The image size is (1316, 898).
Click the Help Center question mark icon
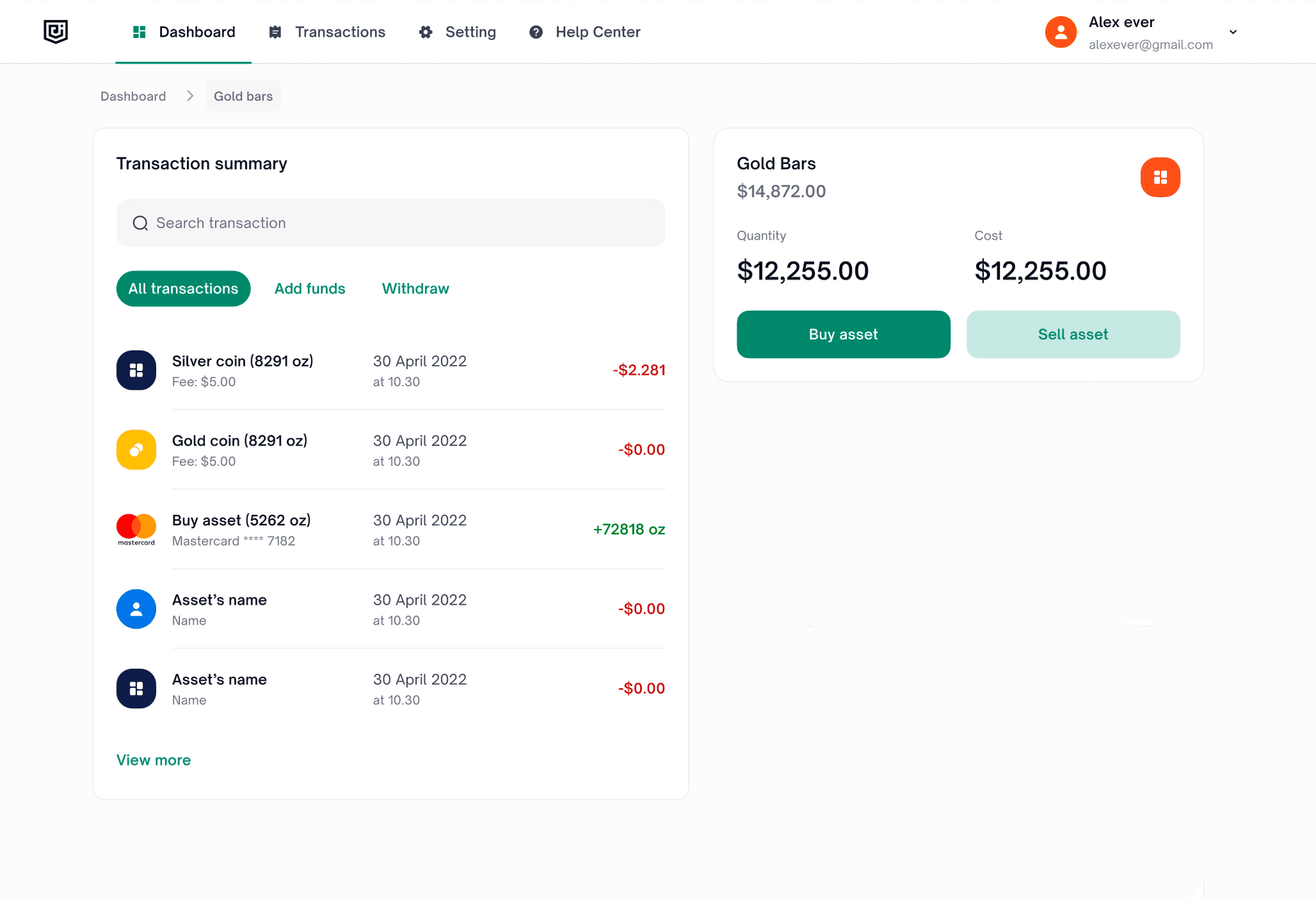(x=536, y=31)
